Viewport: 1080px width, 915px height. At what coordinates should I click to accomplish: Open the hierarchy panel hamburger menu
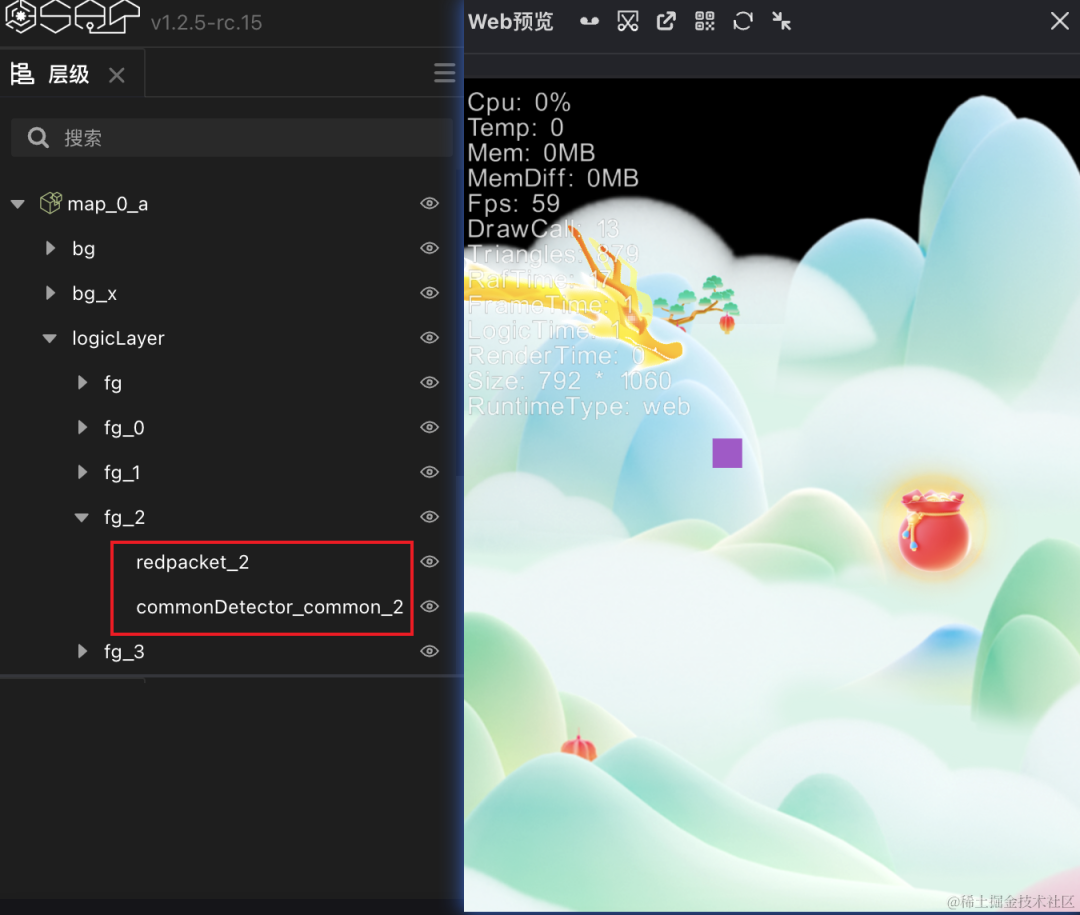[444, 73]
